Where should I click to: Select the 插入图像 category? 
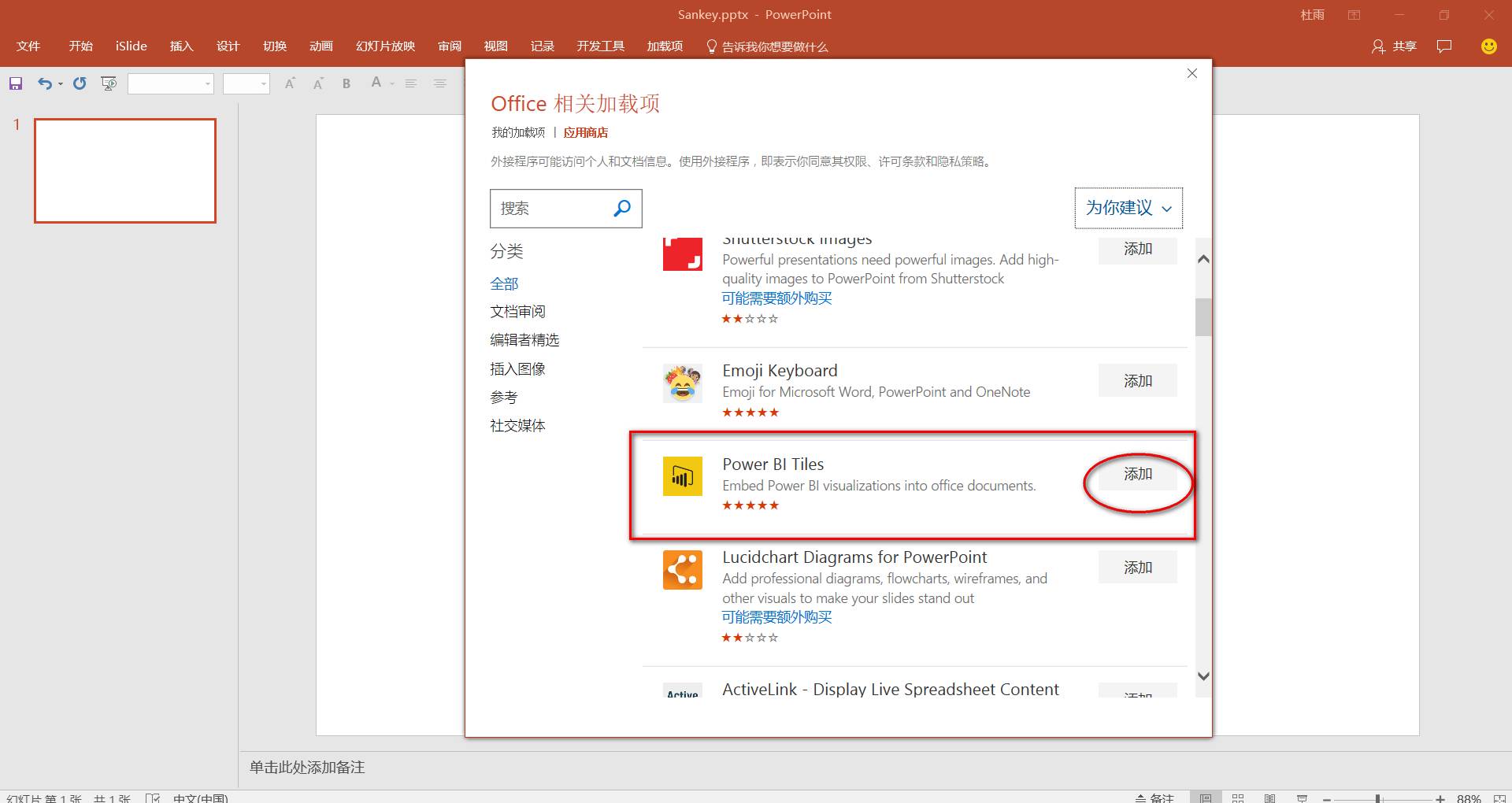tap(517, 368)
